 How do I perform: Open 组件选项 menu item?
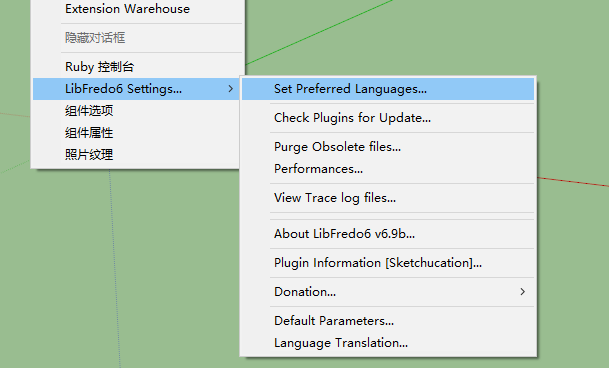pos(136,111)
